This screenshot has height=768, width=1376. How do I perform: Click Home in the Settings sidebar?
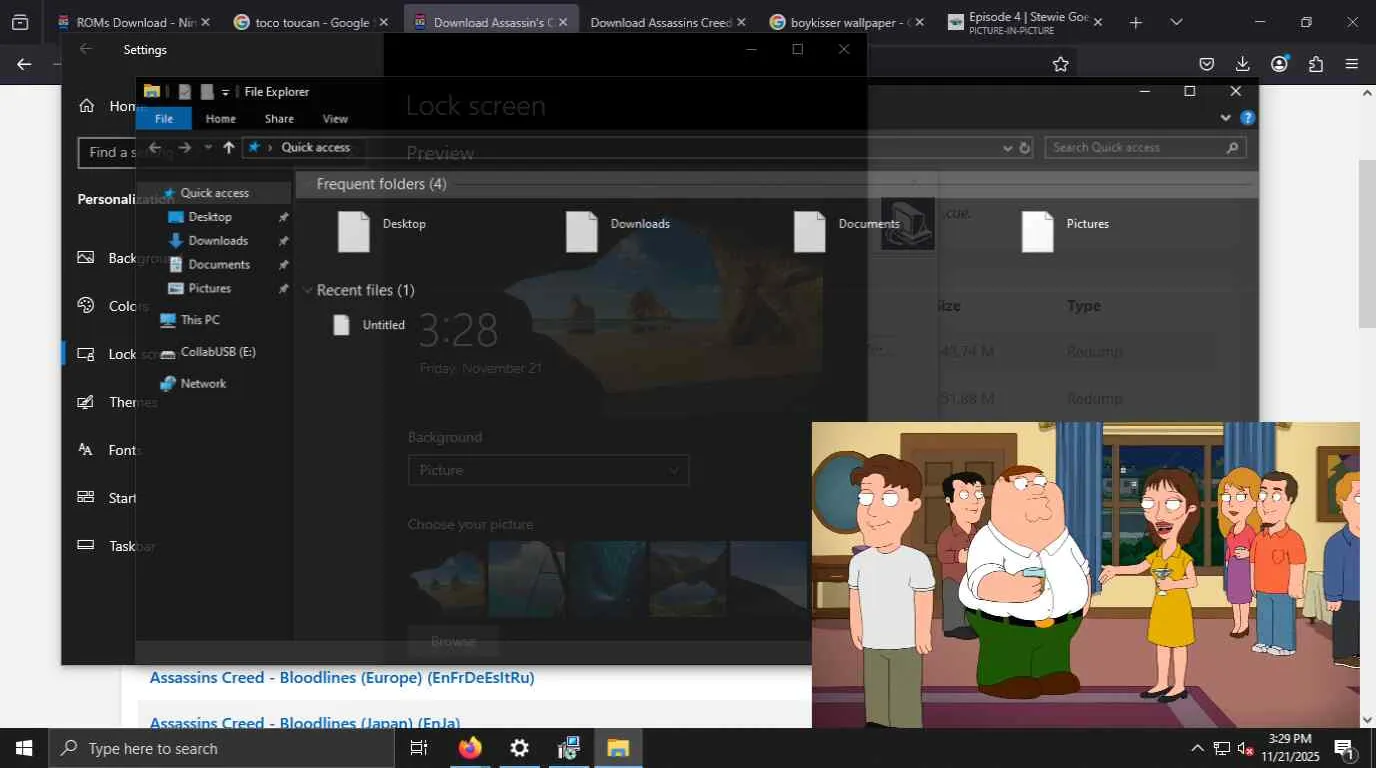[110, 106]
